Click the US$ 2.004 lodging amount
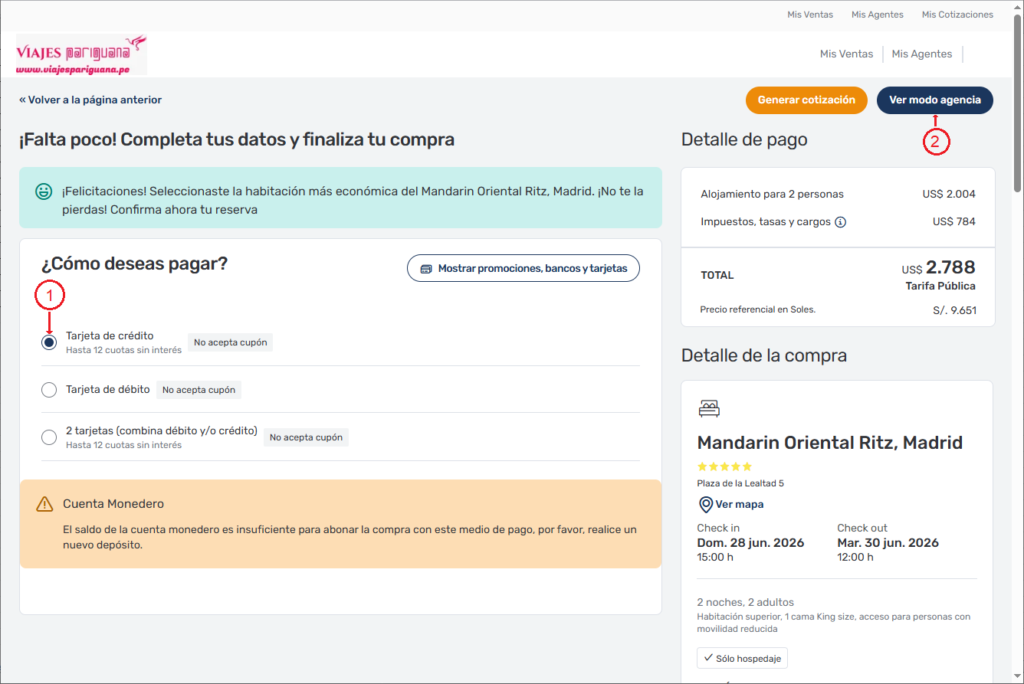This screenshot has height=684, width=1024. point(949,194)
